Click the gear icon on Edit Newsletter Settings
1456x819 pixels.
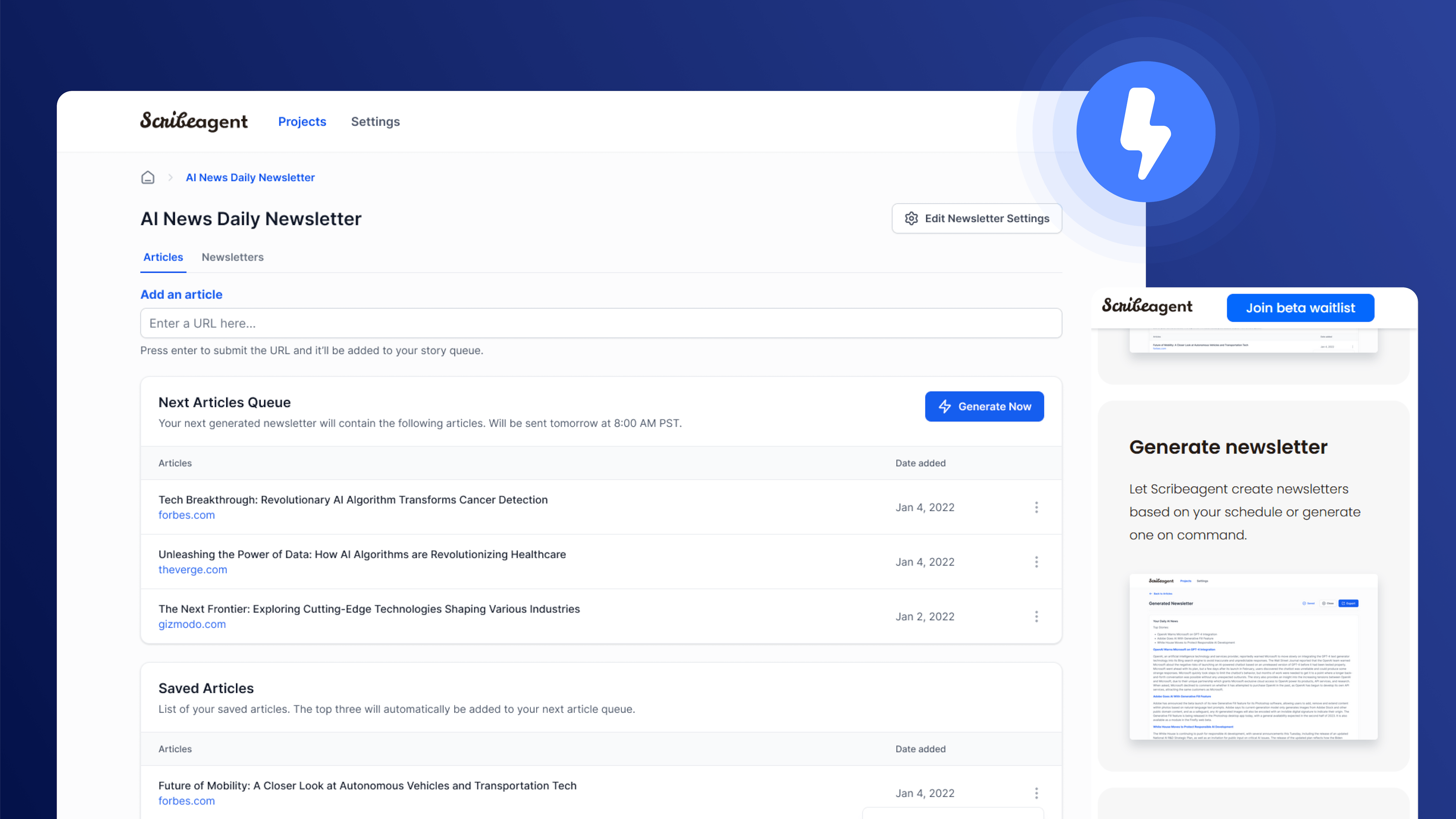912,218
